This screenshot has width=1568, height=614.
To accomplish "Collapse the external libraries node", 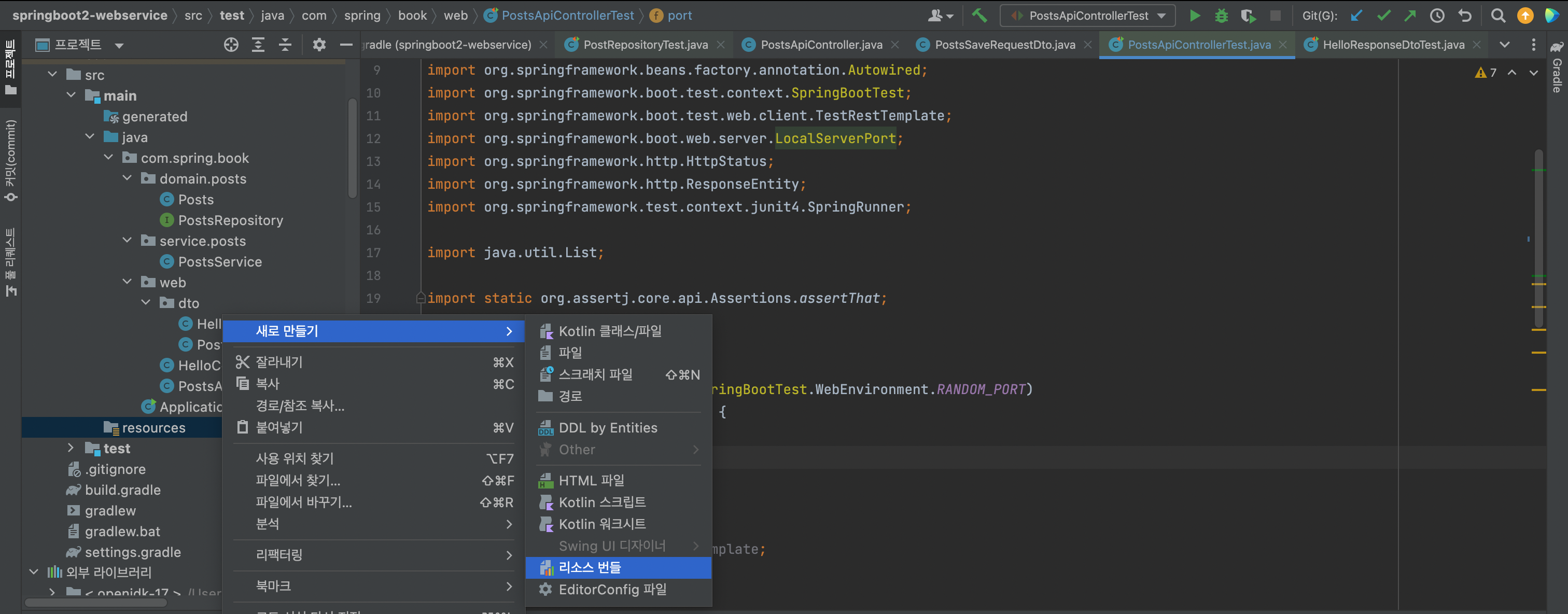I will (x=34, y=572).
